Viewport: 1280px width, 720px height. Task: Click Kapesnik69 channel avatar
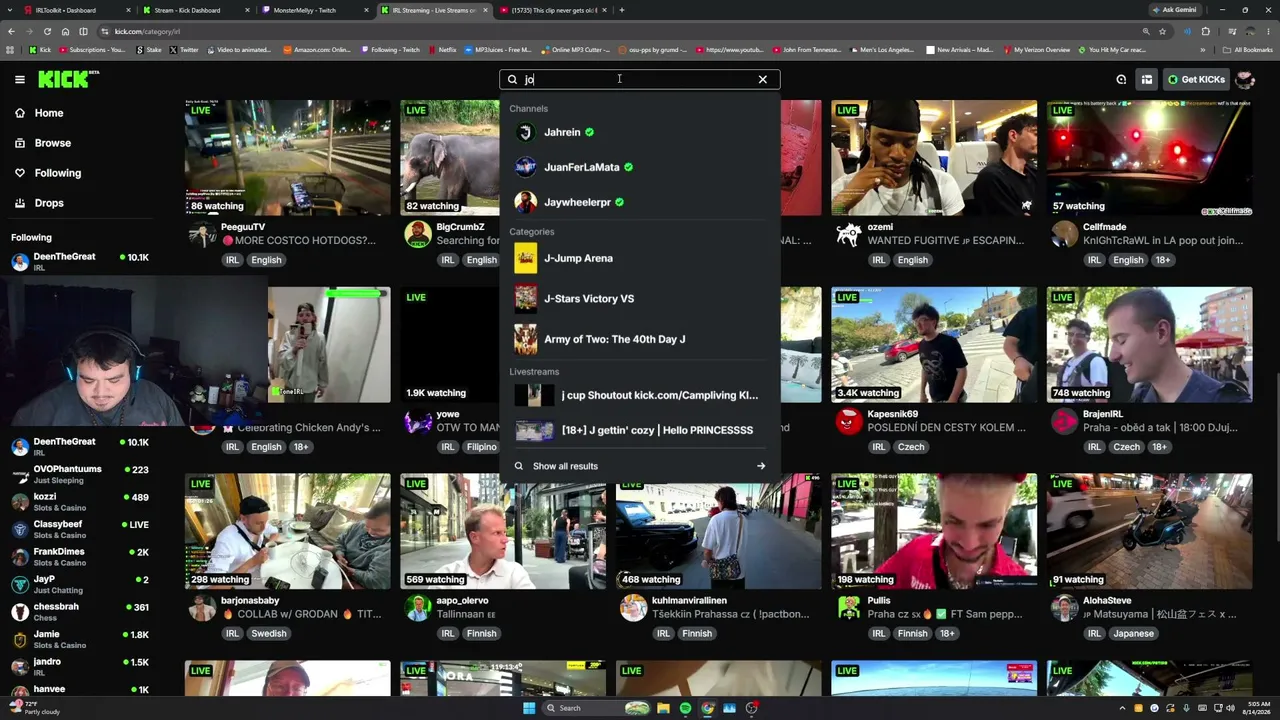pos(849,421)
